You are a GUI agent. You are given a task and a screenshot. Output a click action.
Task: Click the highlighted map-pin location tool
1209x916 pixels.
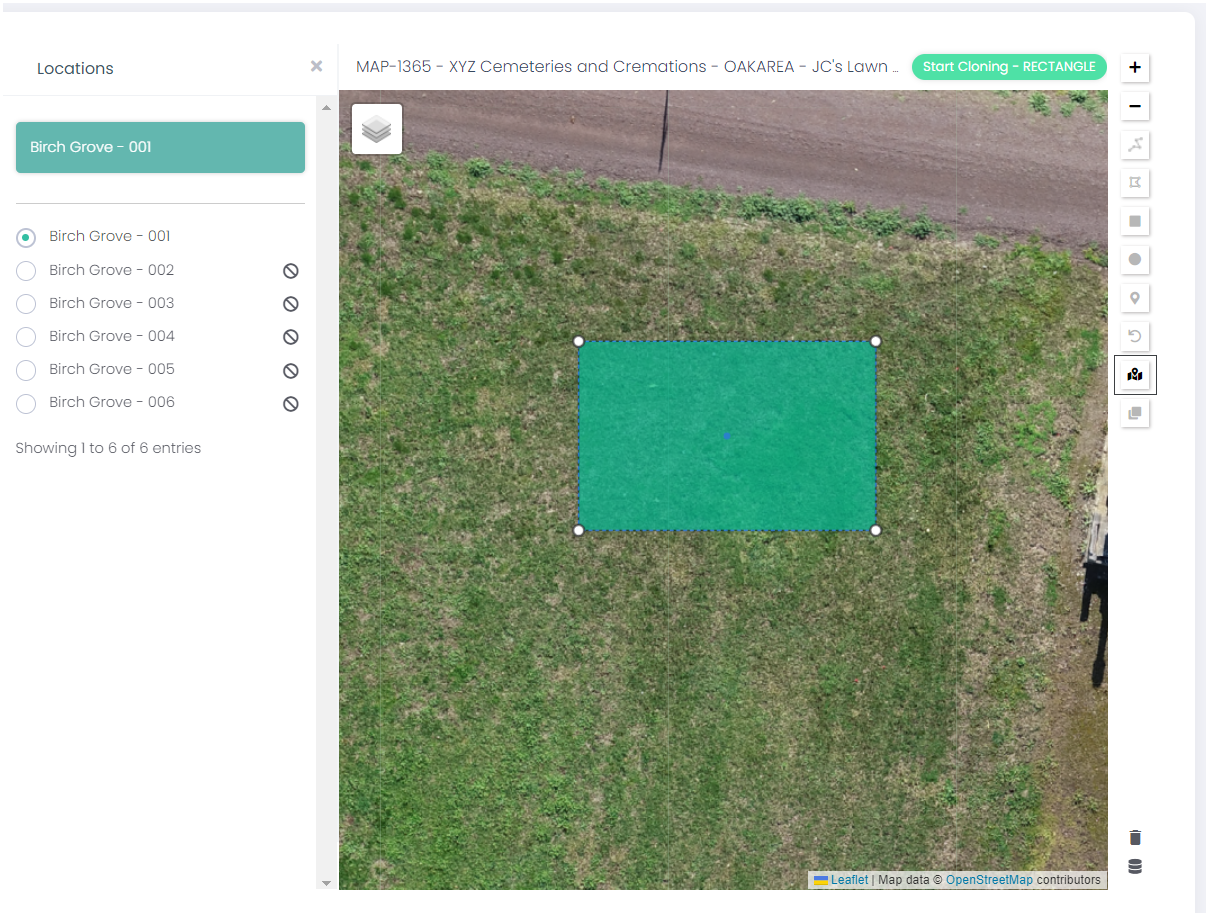tap(1135, 375)
